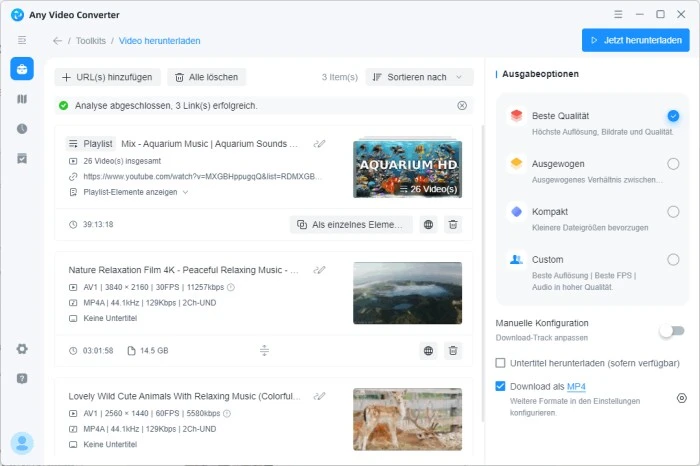The height and width of the screenshot is (466, 700).
Task: Expand Playlist-Elemente anzeigen
Action: coord(128,192)
